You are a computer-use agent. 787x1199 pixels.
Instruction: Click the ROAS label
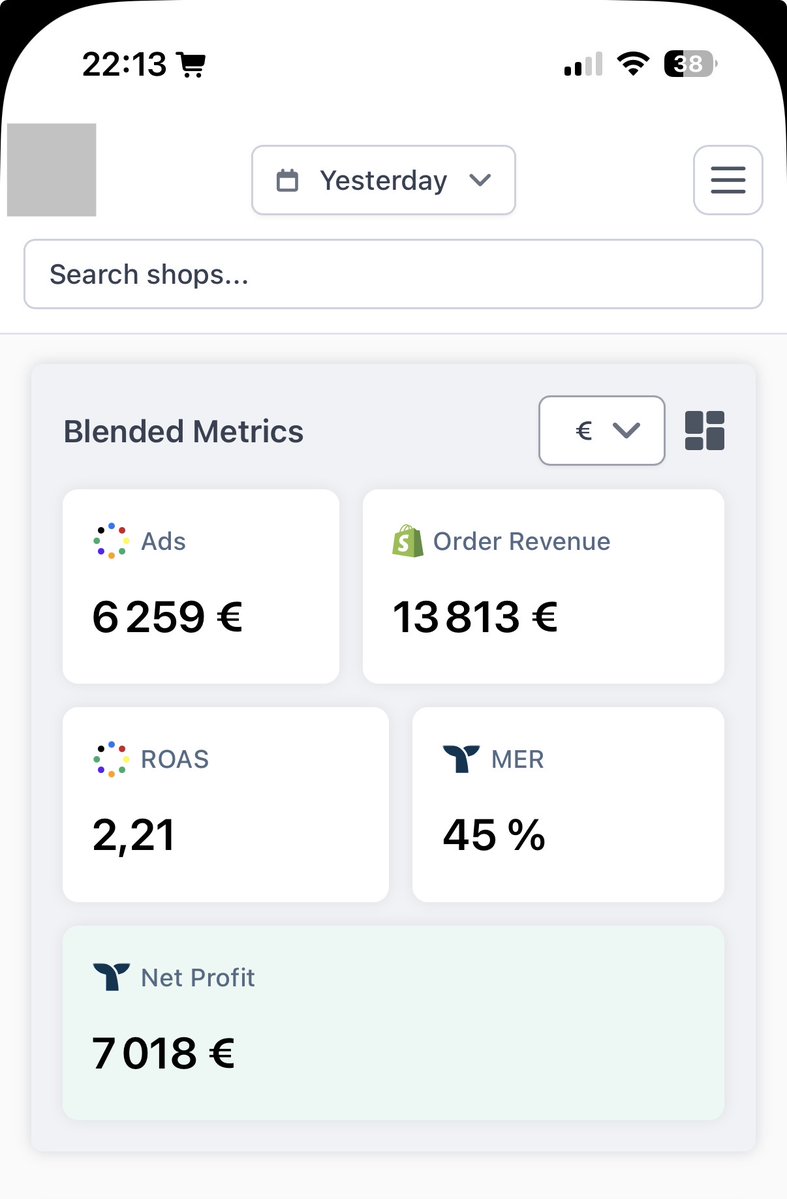tap(175, 759)
